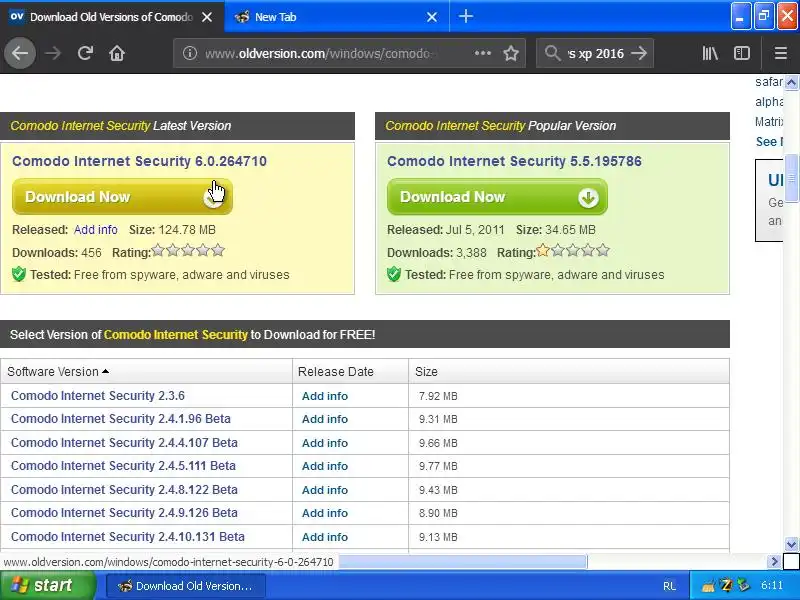Click Add info next to Released
Image resolution: width=800 pixels, height=600 pixels.
pyautogui.click(x=95, y=230)
